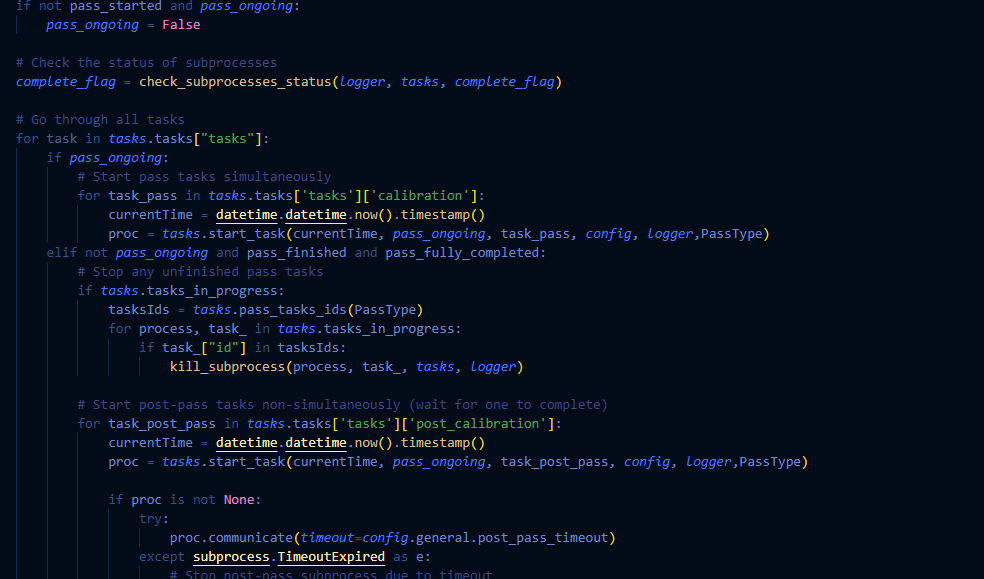Viewport: 984px width, 579px height.
Task: Place cursor on the elif keyword
Action: tap(62, 252)
